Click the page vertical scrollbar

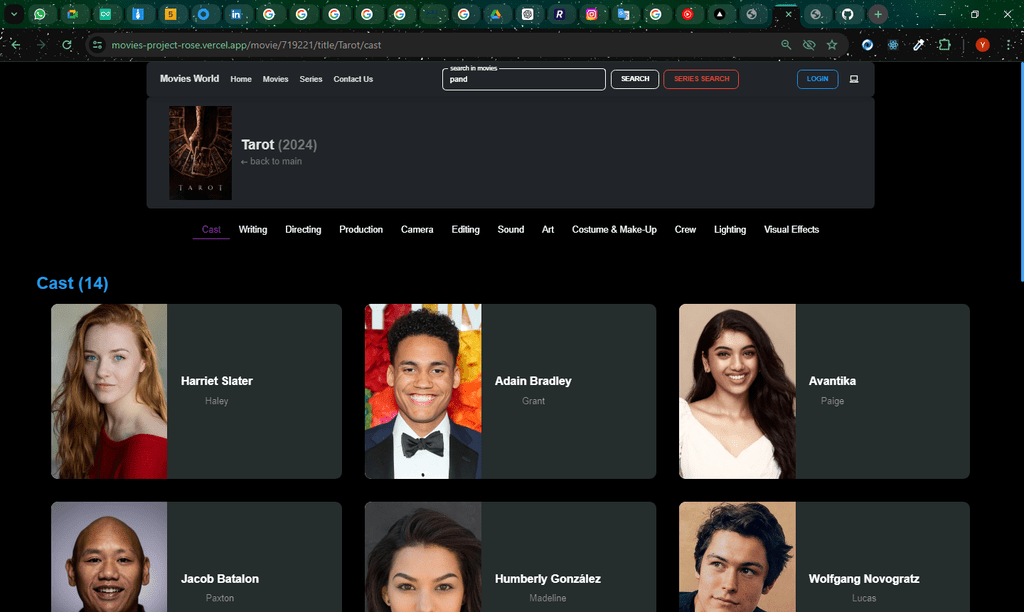[x=1021, y=173]
